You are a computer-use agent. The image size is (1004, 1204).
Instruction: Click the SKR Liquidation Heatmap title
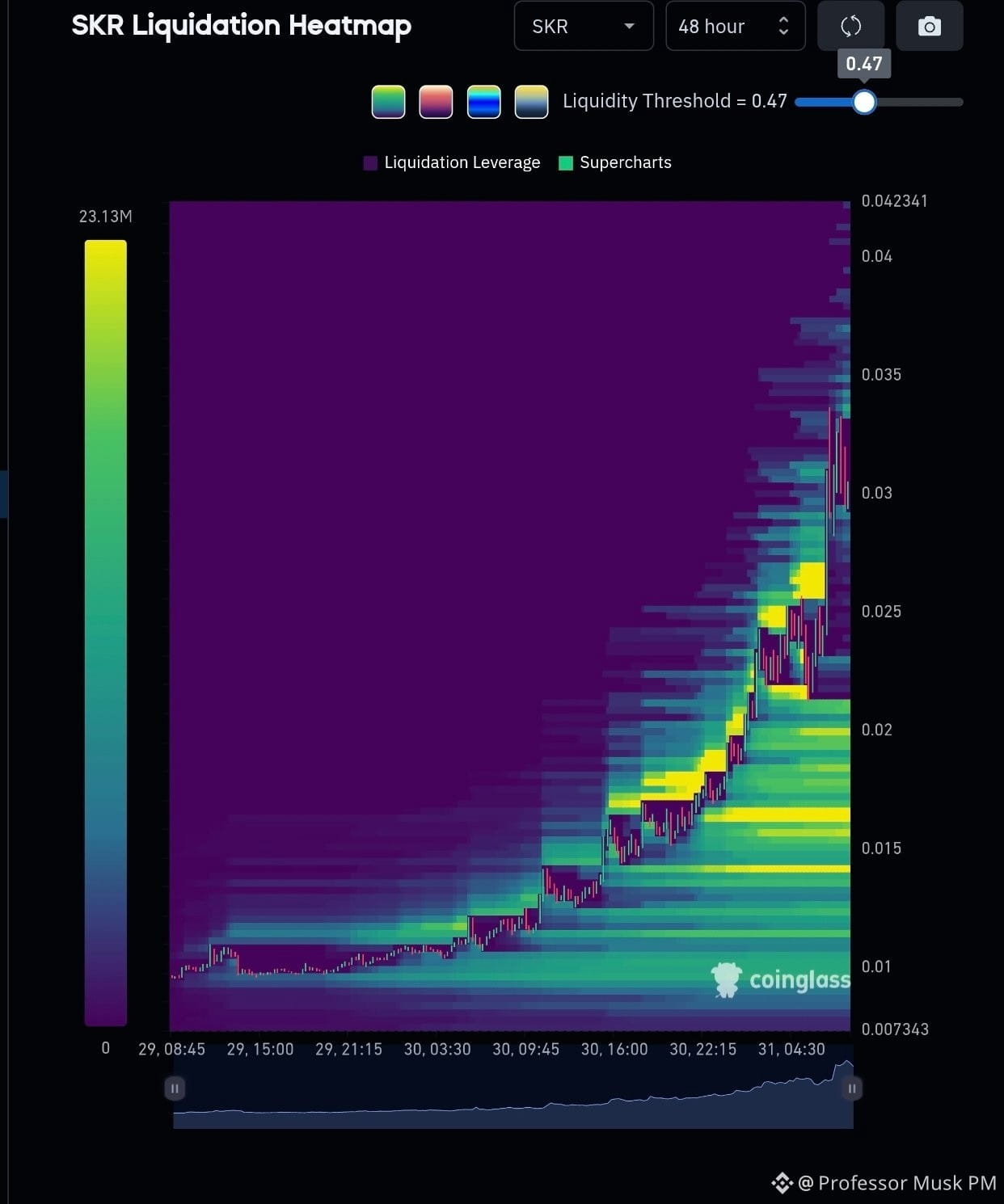241,26
